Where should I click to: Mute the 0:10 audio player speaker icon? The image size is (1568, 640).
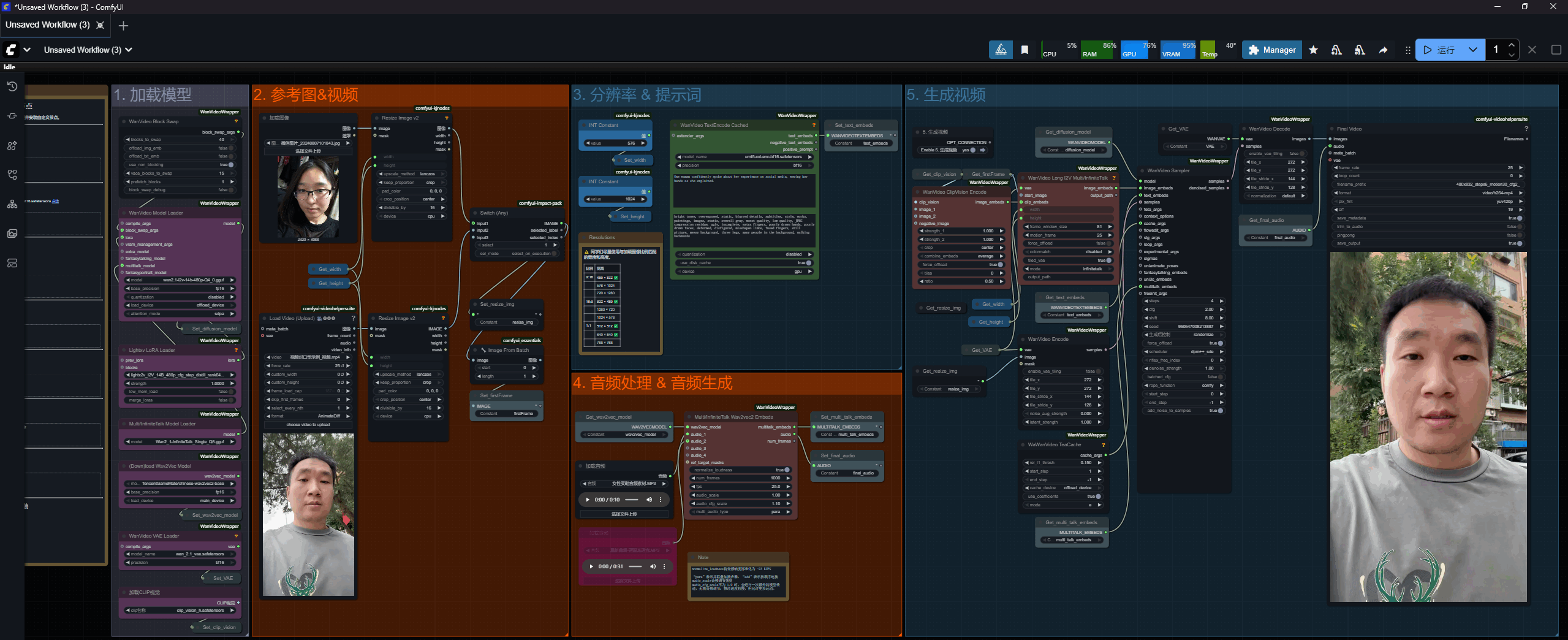[649, 500]
